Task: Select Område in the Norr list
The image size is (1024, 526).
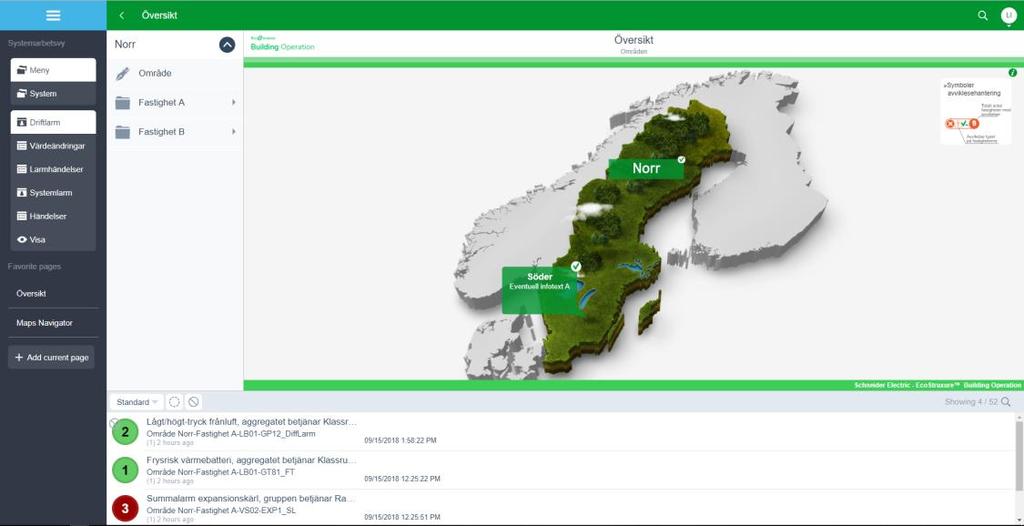Action: click(175, 73)
